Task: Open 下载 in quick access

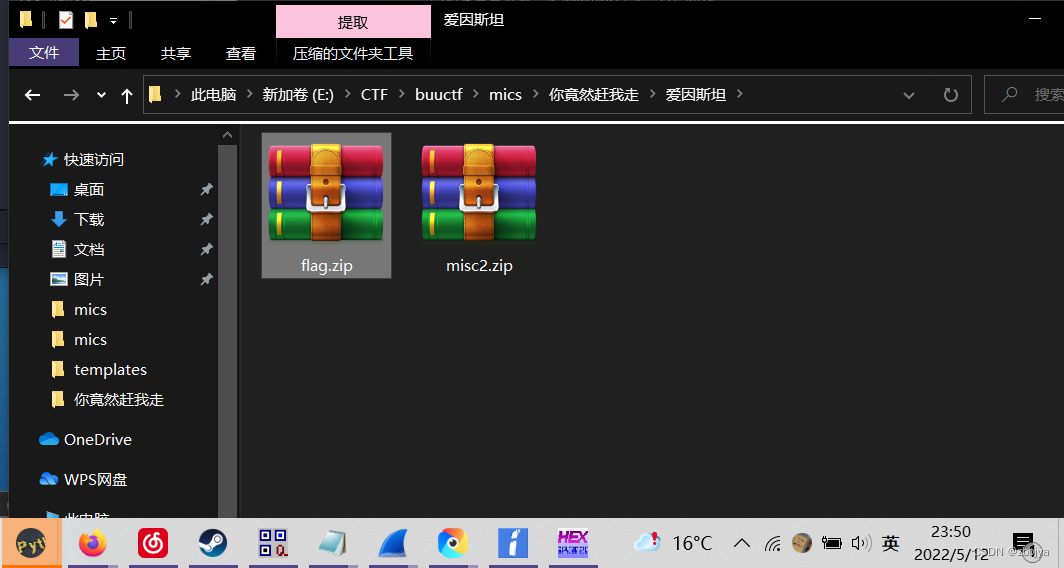Action: (x=88, y=219)
